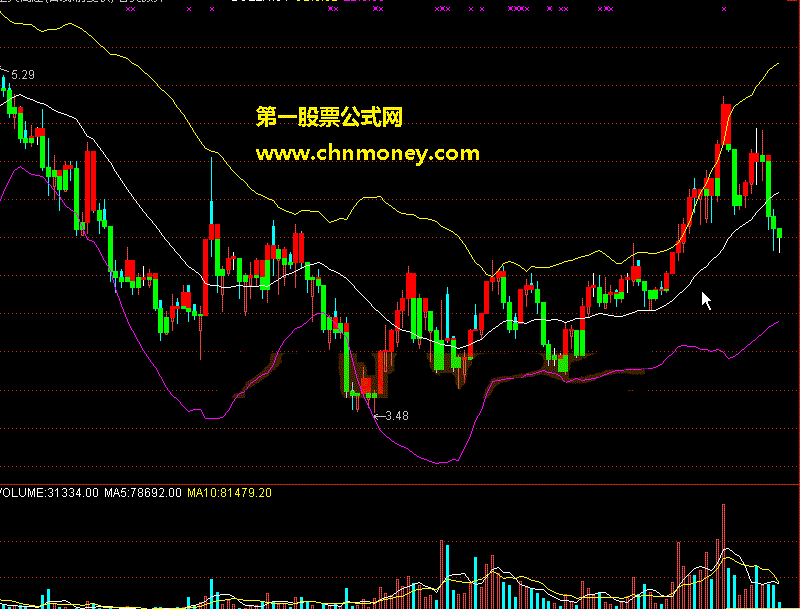800x609 pixels.
Task: Click the 3.48 low price label
Action: click(x=396, y=416)
